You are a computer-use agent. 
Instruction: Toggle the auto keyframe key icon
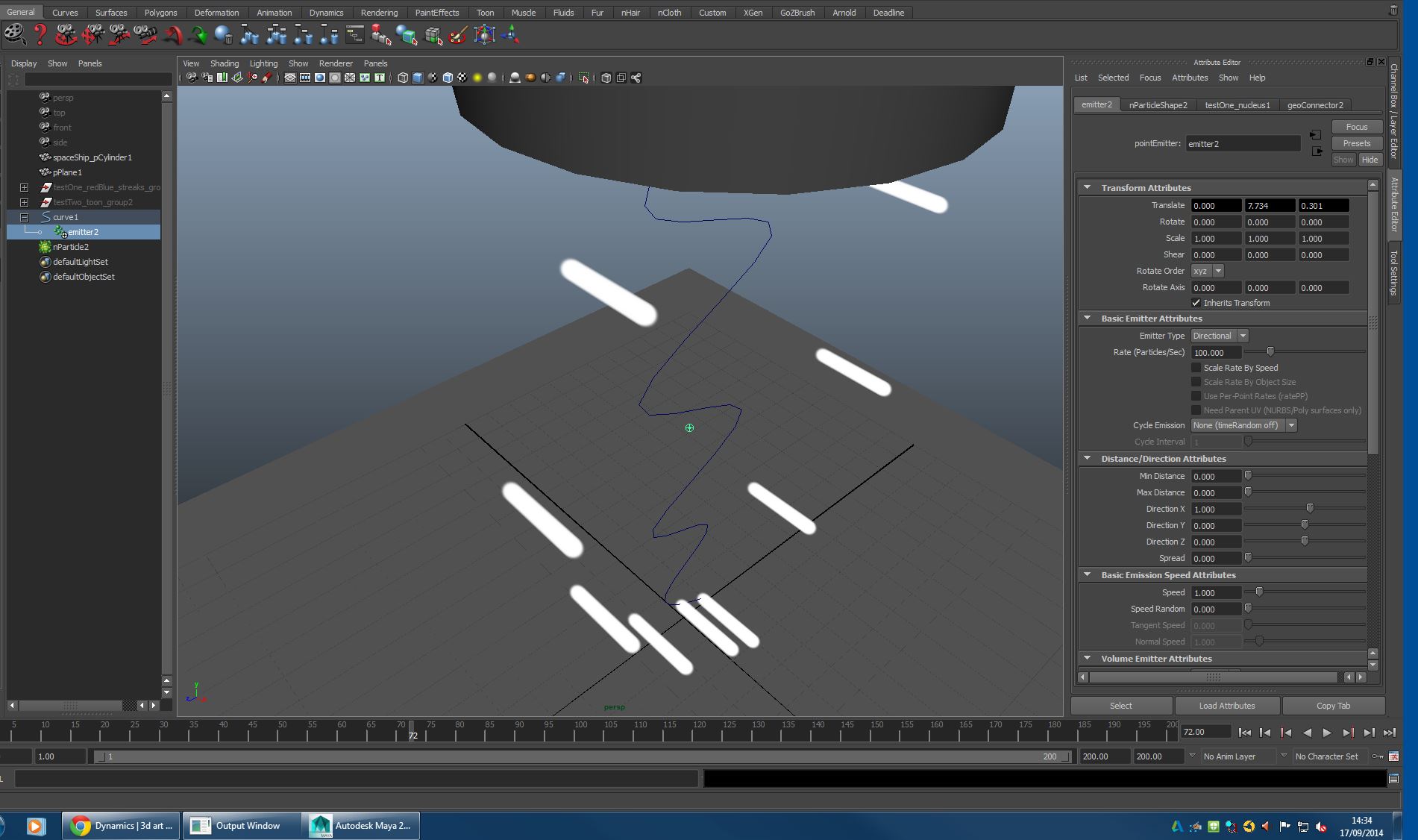point(1377,756)
